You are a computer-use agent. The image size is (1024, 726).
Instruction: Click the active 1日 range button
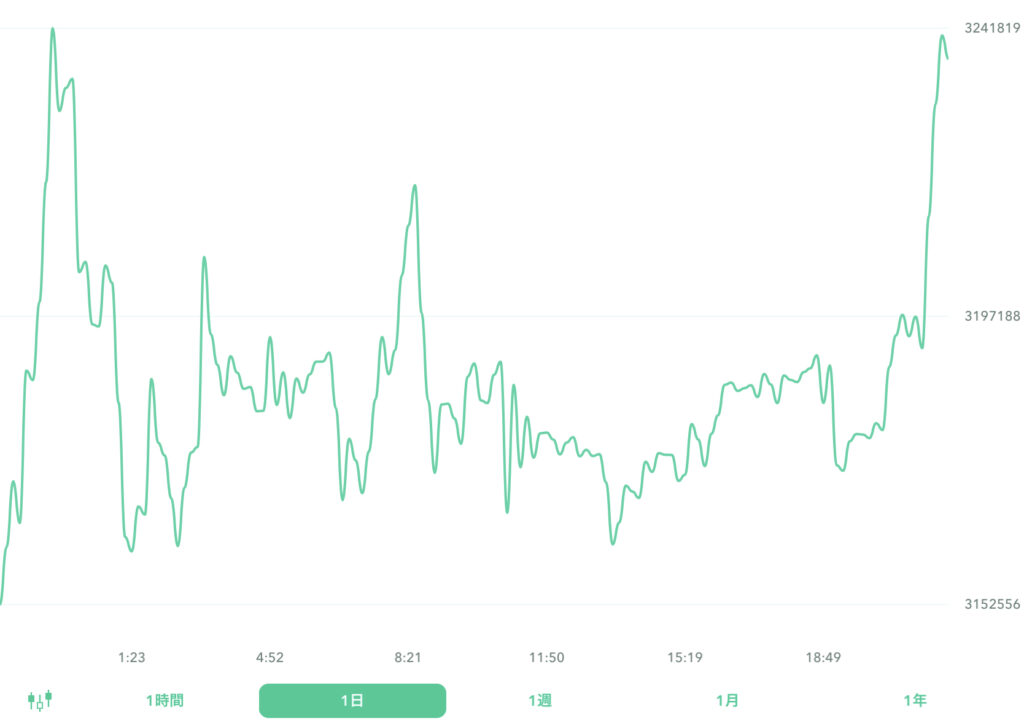pos(352,700)
